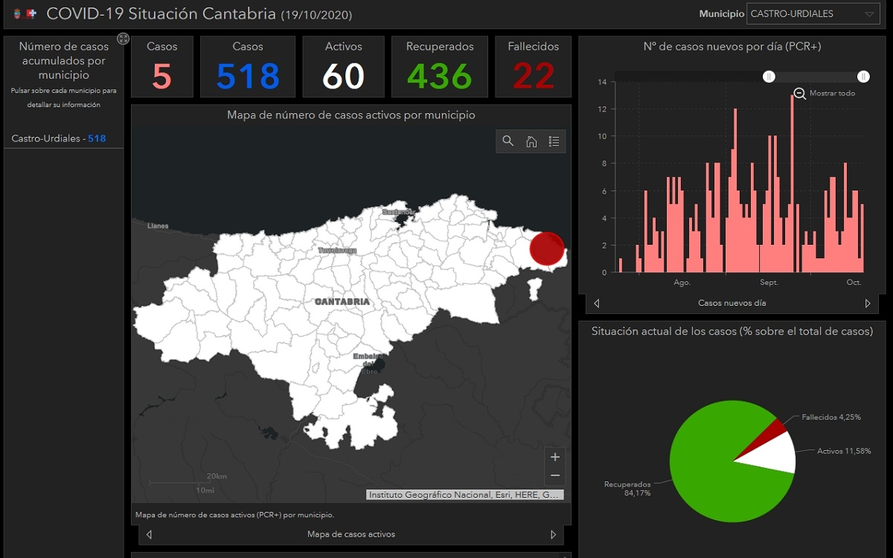The image size is (893, 558).
Task: Click the Activos 60 indicator
Action: click(343, 67)
